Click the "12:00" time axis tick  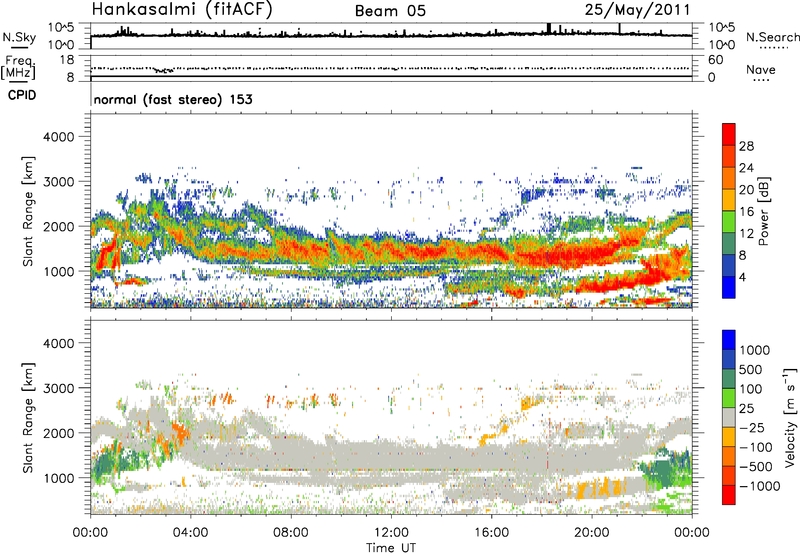coord(391,533)
